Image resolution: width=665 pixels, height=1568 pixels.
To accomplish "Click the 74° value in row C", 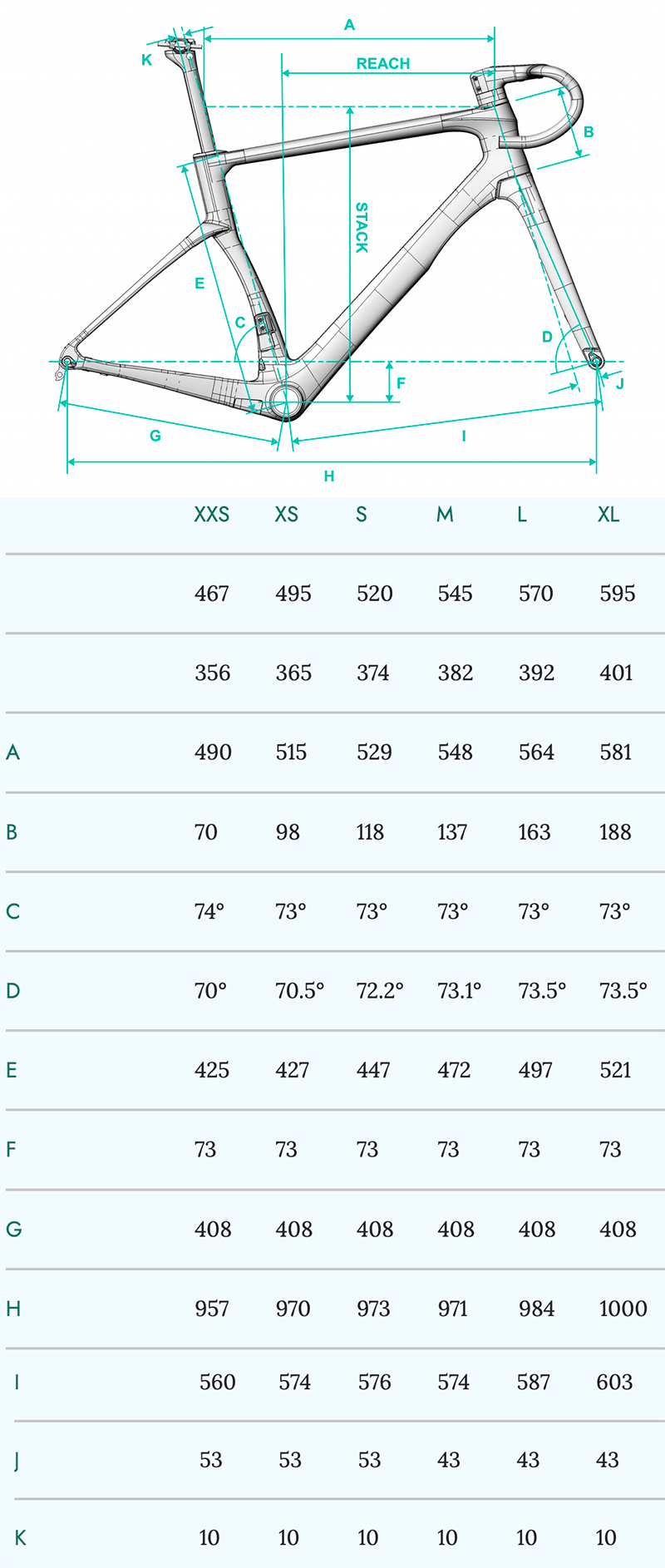I will coord(209,911).
